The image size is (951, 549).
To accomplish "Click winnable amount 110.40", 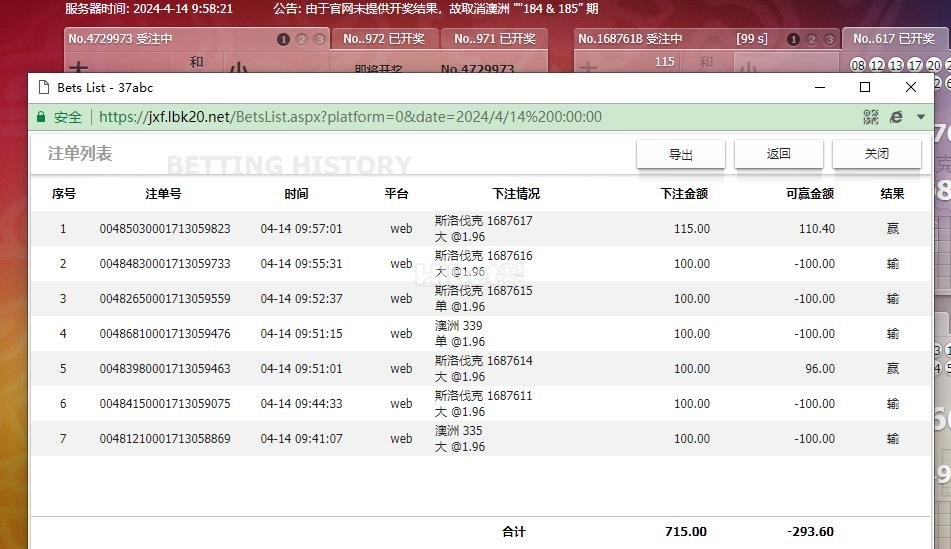I will (817, 229).
